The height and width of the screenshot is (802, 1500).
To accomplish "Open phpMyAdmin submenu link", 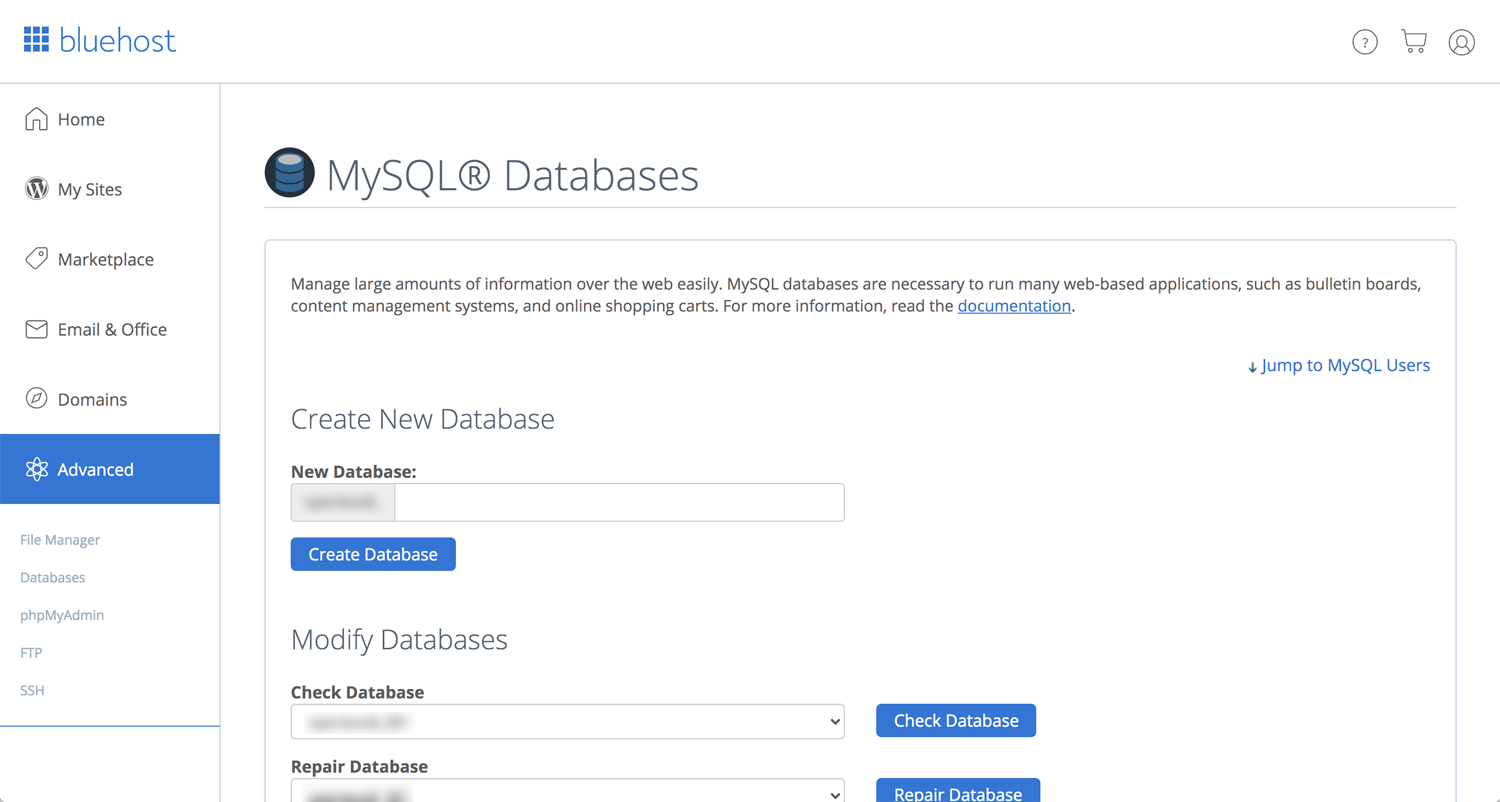I will click(62, 615).
